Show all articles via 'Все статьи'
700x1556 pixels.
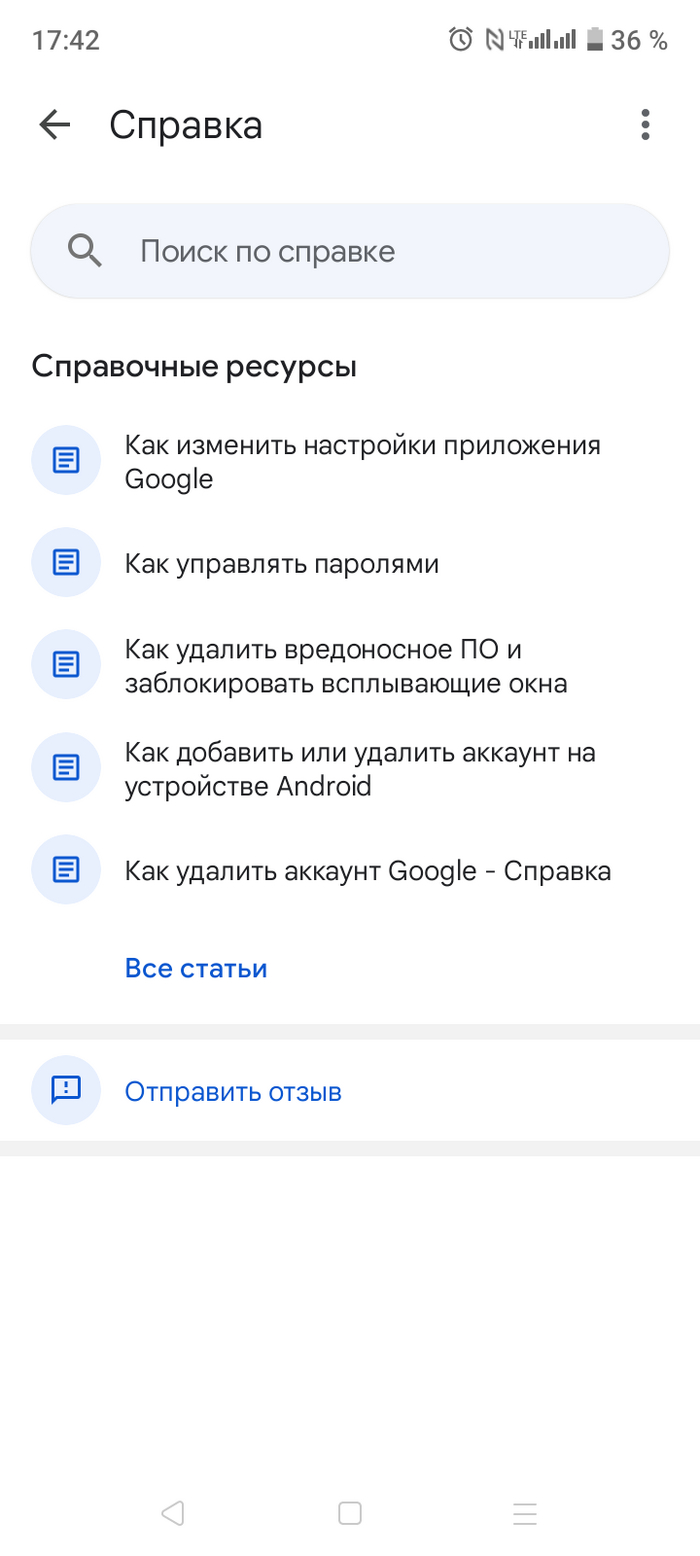[196, 968]
